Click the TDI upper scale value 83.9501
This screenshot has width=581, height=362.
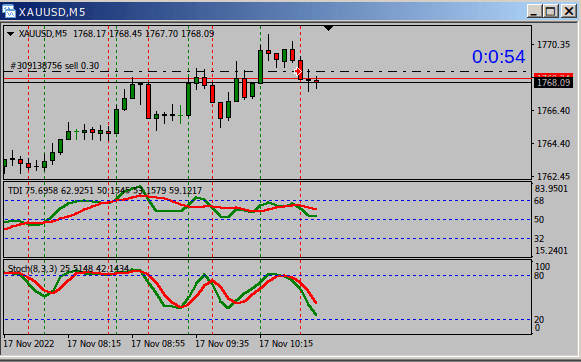pyautogui.click(x=551, y=189)
